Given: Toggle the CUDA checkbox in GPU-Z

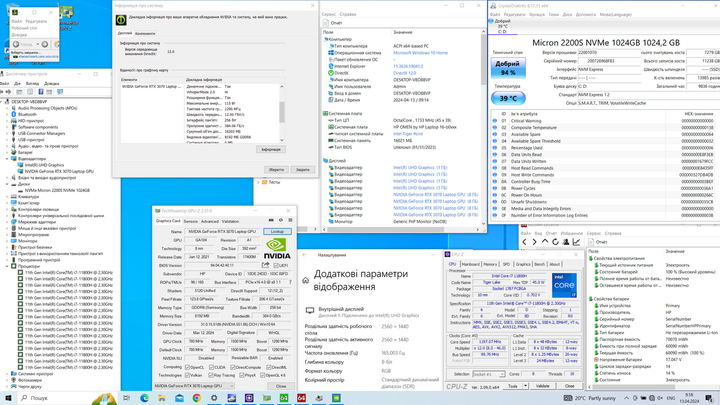Looking at the screenshot, I should point(211,367).
